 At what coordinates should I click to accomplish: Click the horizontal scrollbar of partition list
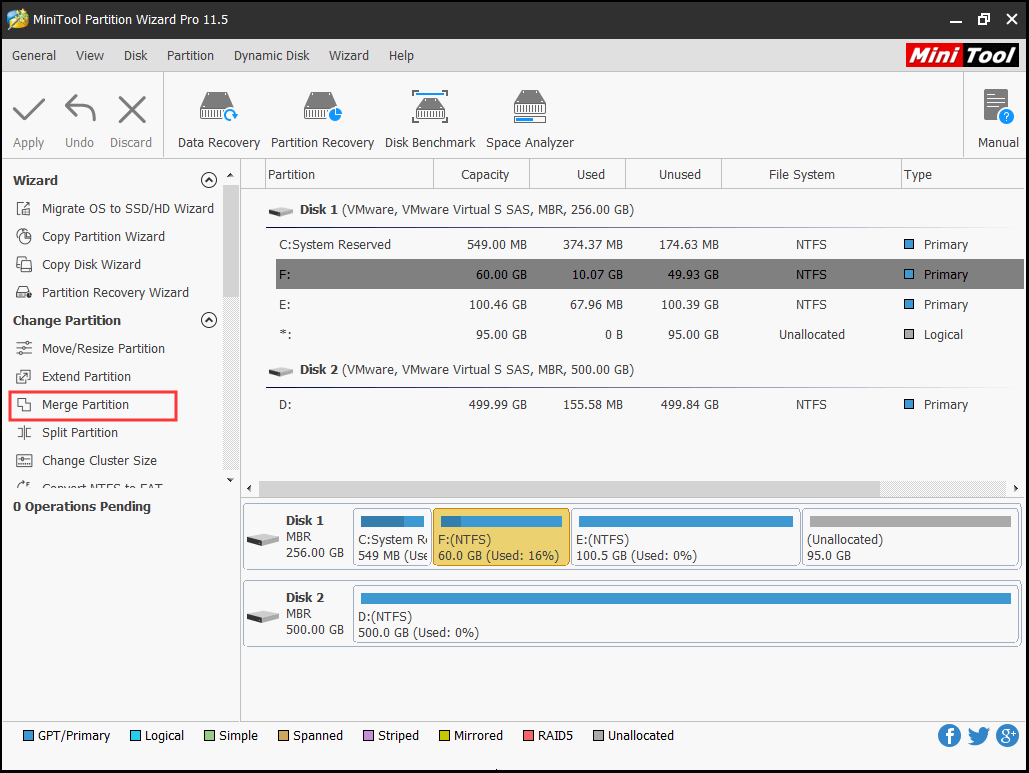pos(569,488)
